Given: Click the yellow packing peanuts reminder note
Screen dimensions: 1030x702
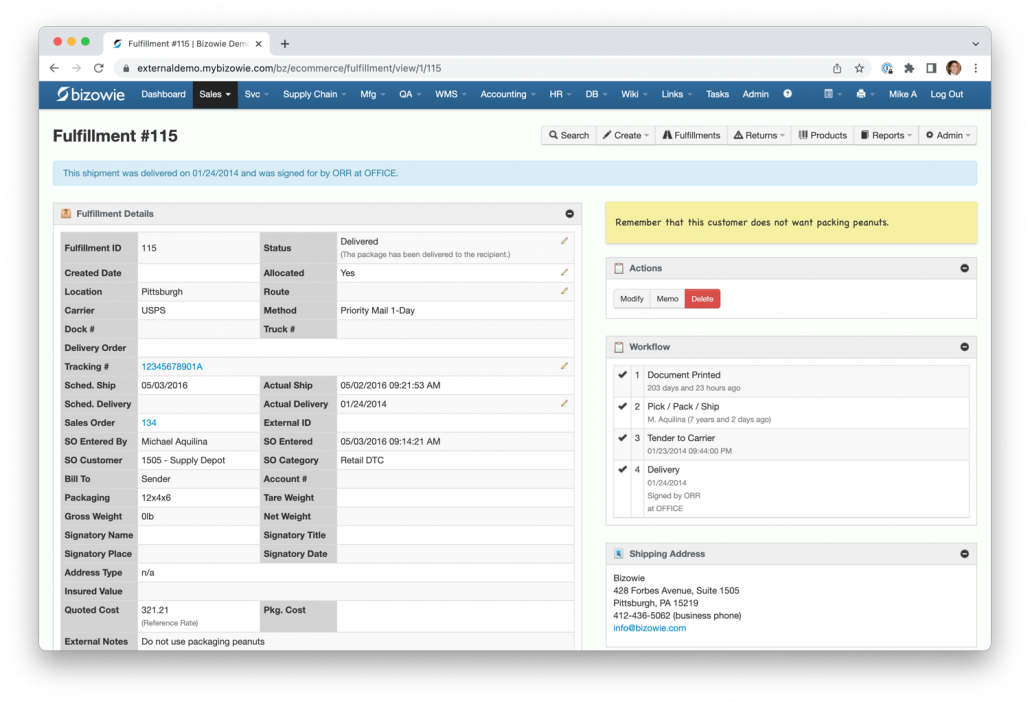Looking at the screenshot, I should 790,222.
